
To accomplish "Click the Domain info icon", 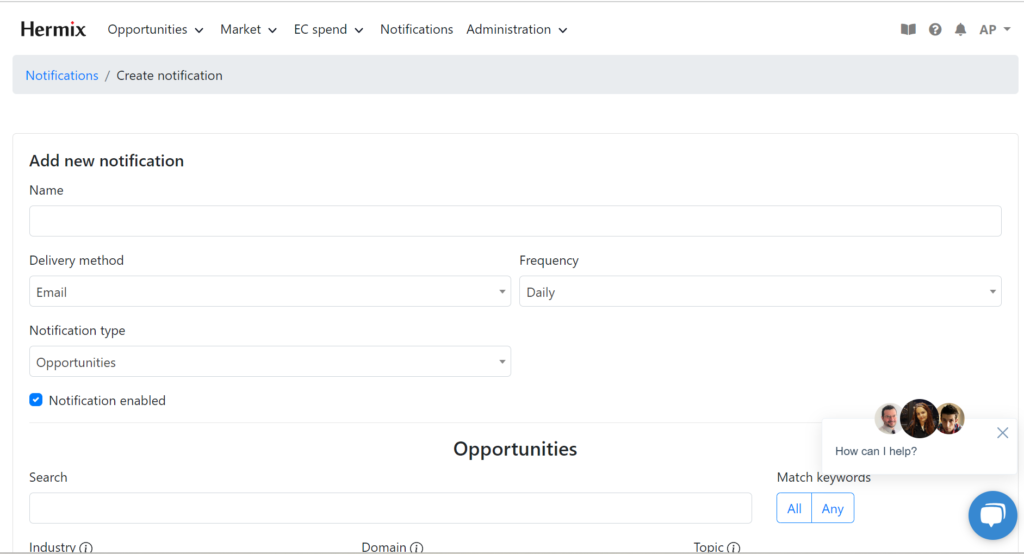I will coord(416,547).
